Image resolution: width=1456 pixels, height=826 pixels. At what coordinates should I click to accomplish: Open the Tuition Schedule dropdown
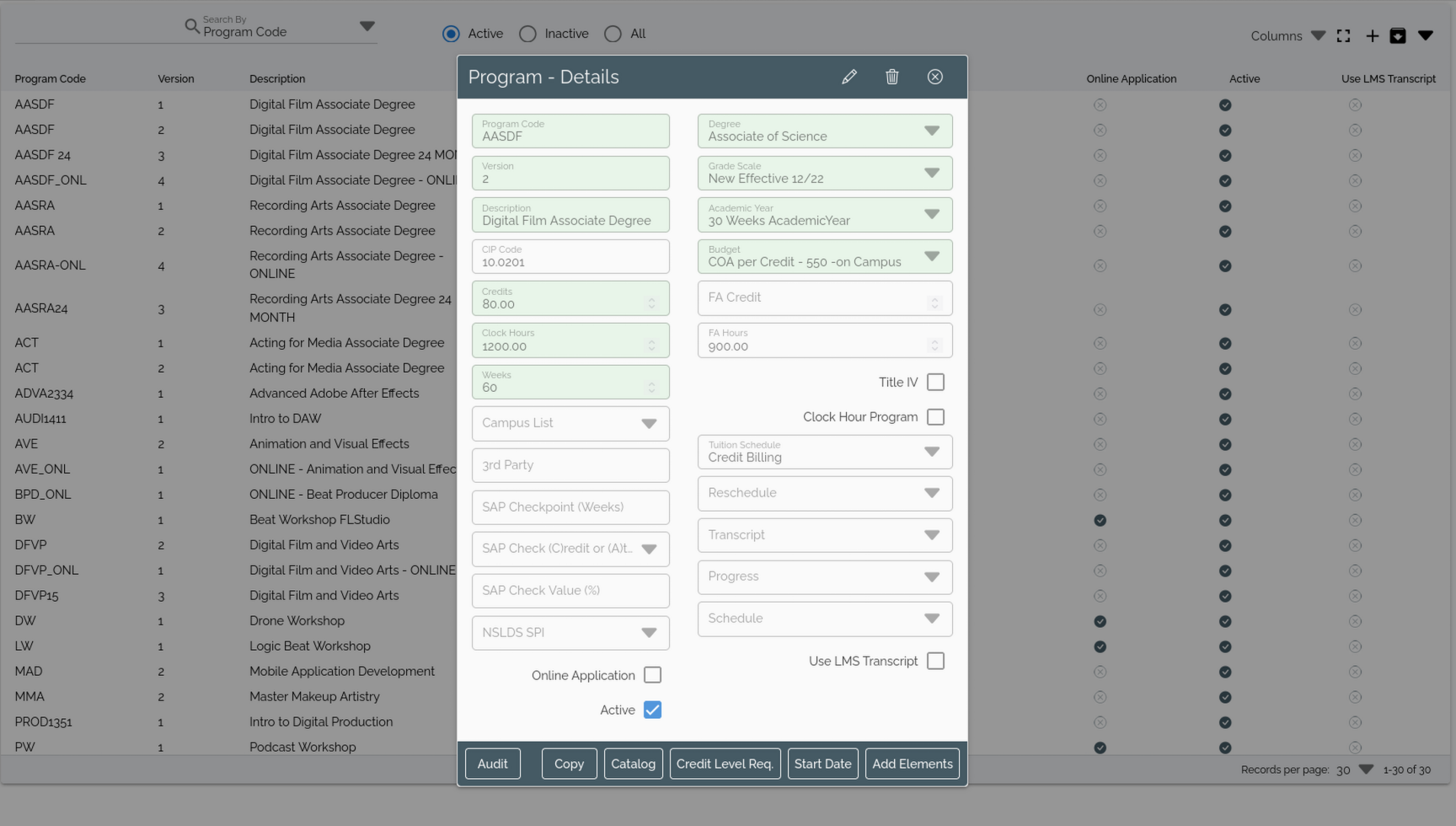931,452
